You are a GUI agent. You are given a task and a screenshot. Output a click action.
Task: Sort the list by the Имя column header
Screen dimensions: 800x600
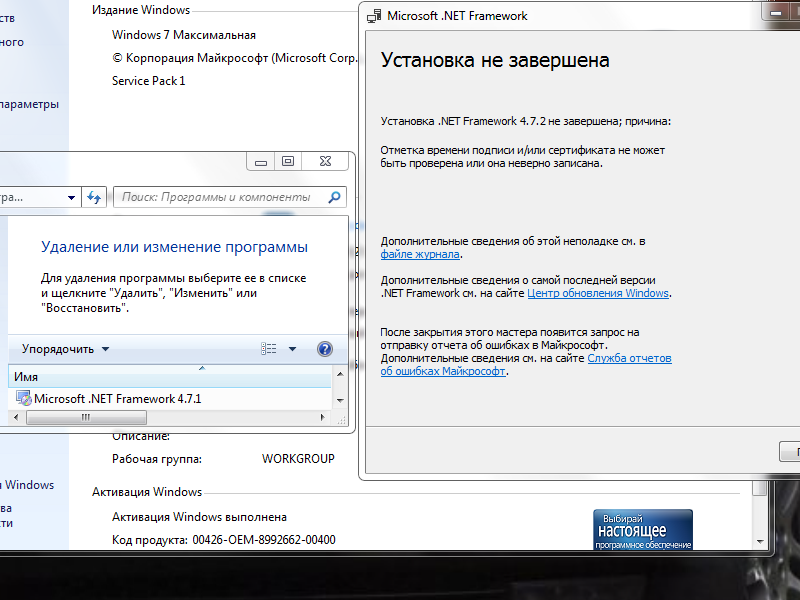[x=170, y=377]
